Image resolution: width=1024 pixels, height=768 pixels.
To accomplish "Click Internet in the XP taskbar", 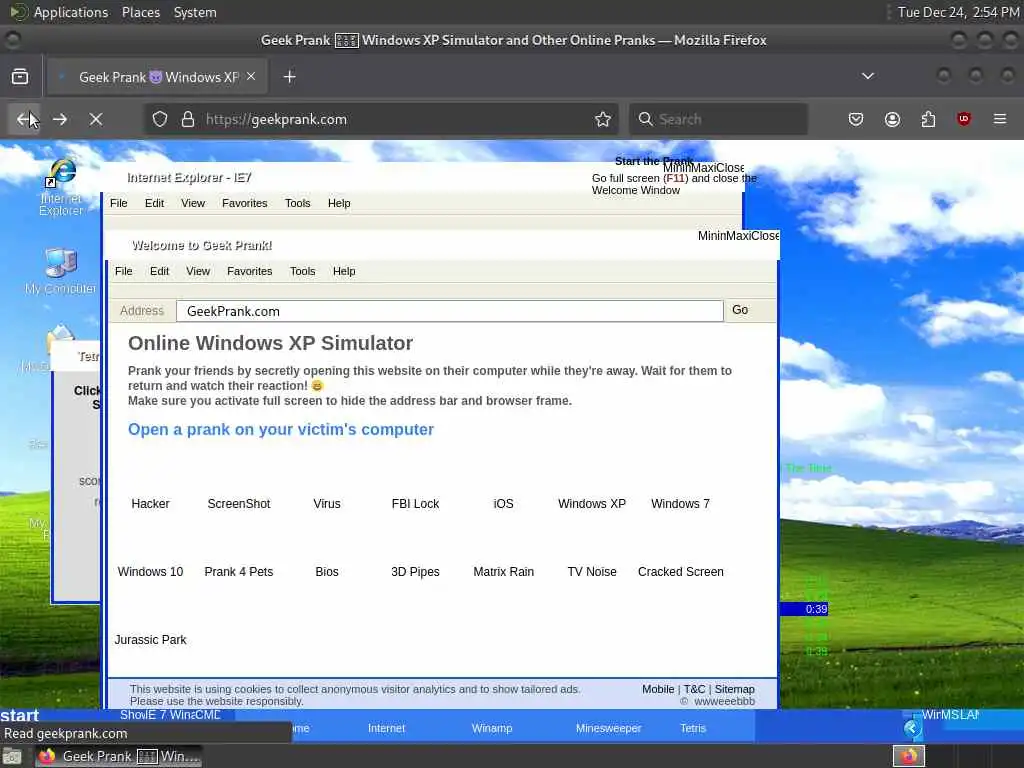I will coord(386,728).
